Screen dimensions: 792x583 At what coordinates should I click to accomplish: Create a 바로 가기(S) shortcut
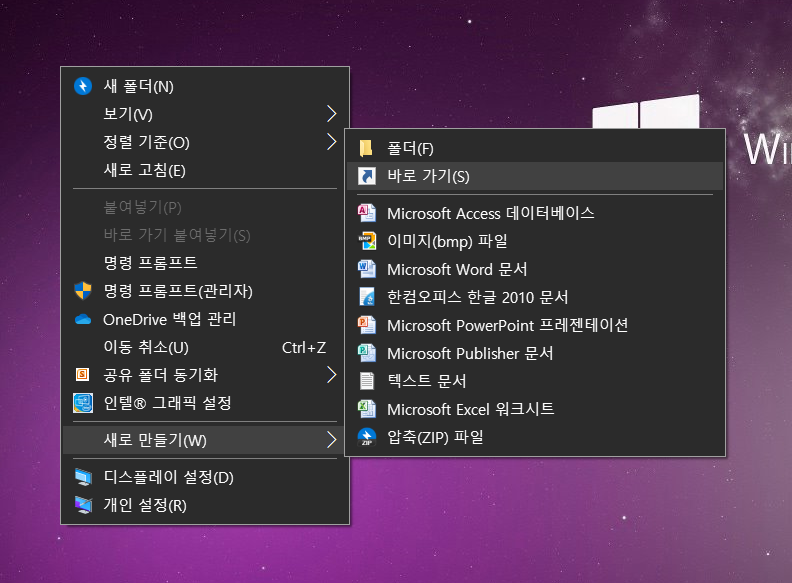point(535,176)
